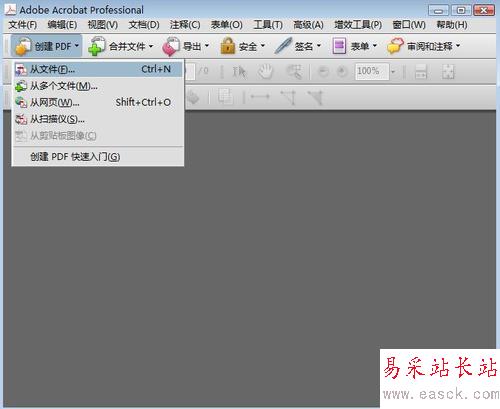The width and height of the screenshot is (500, 409).
Task: Click the perimeter measuring tool icon
Action: [x=288, y=97]
